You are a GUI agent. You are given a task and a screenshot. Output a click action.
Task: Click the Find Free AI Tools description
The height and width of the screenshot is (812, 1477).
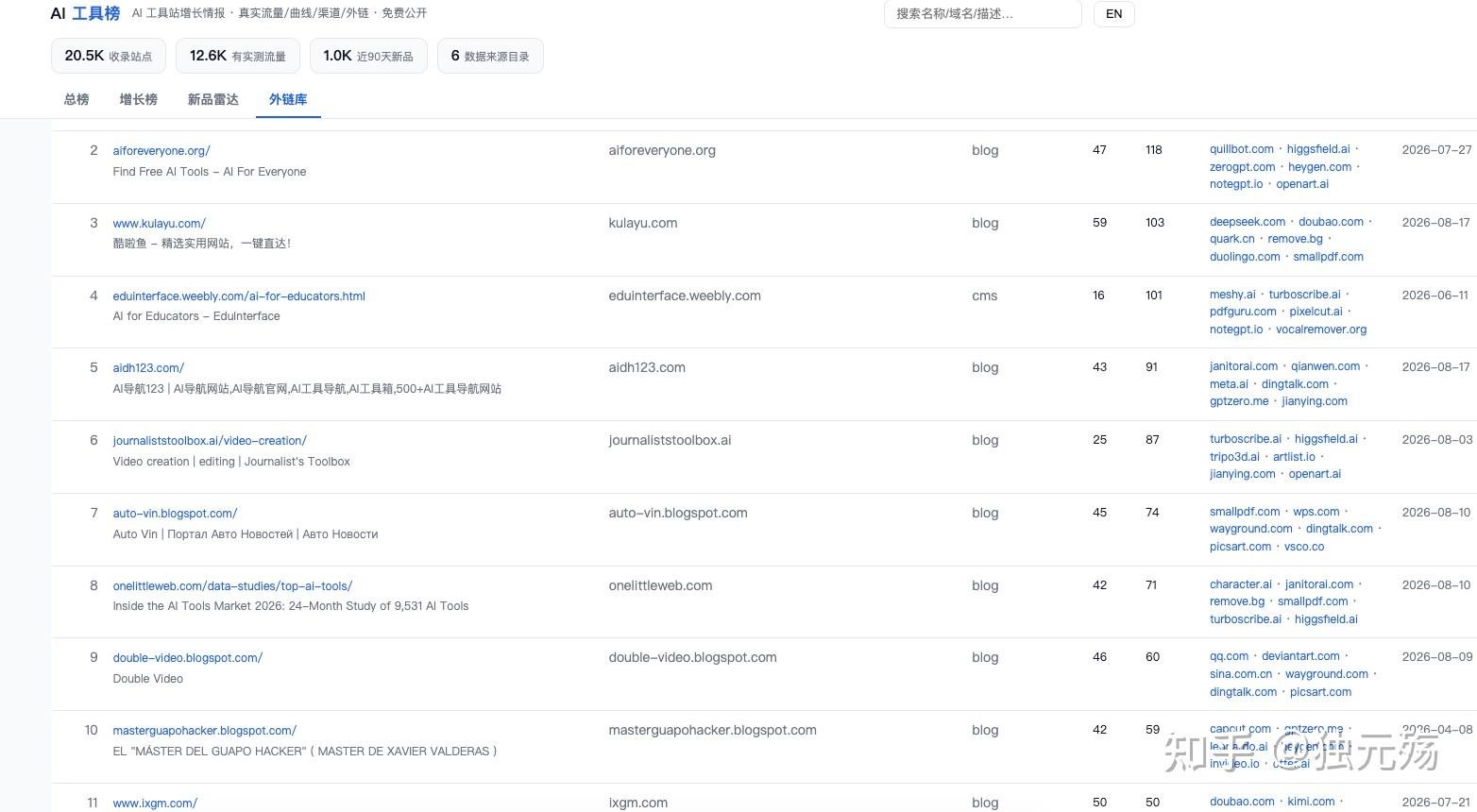point(210,172)
